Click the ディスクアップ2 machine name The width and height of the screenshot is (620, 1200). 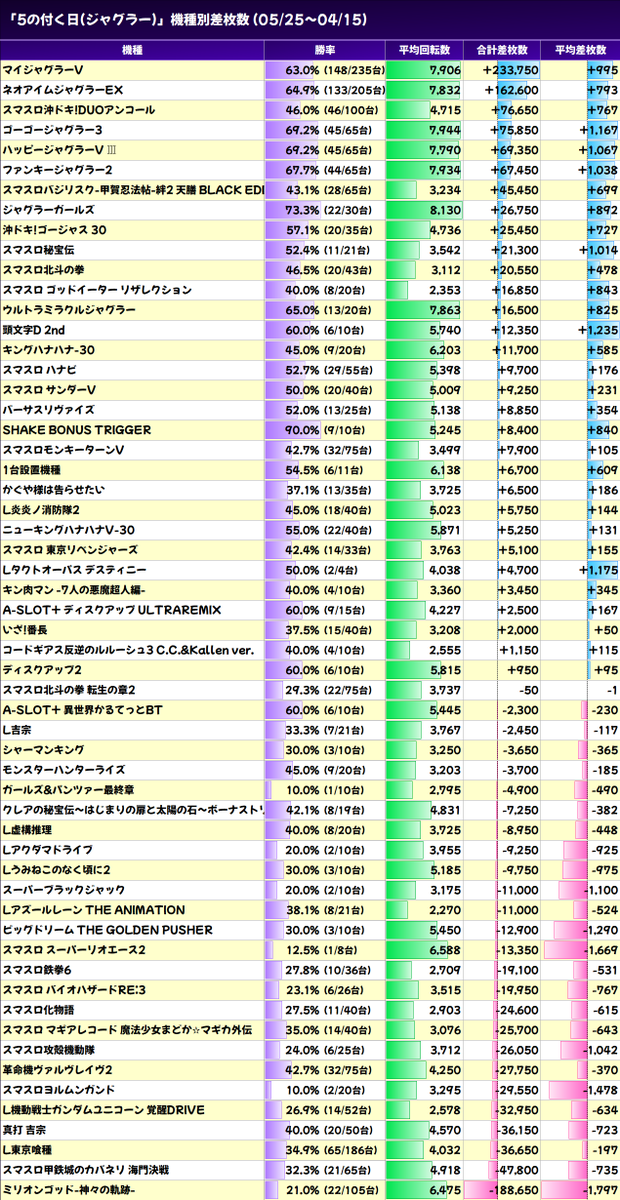click(42, 670)
